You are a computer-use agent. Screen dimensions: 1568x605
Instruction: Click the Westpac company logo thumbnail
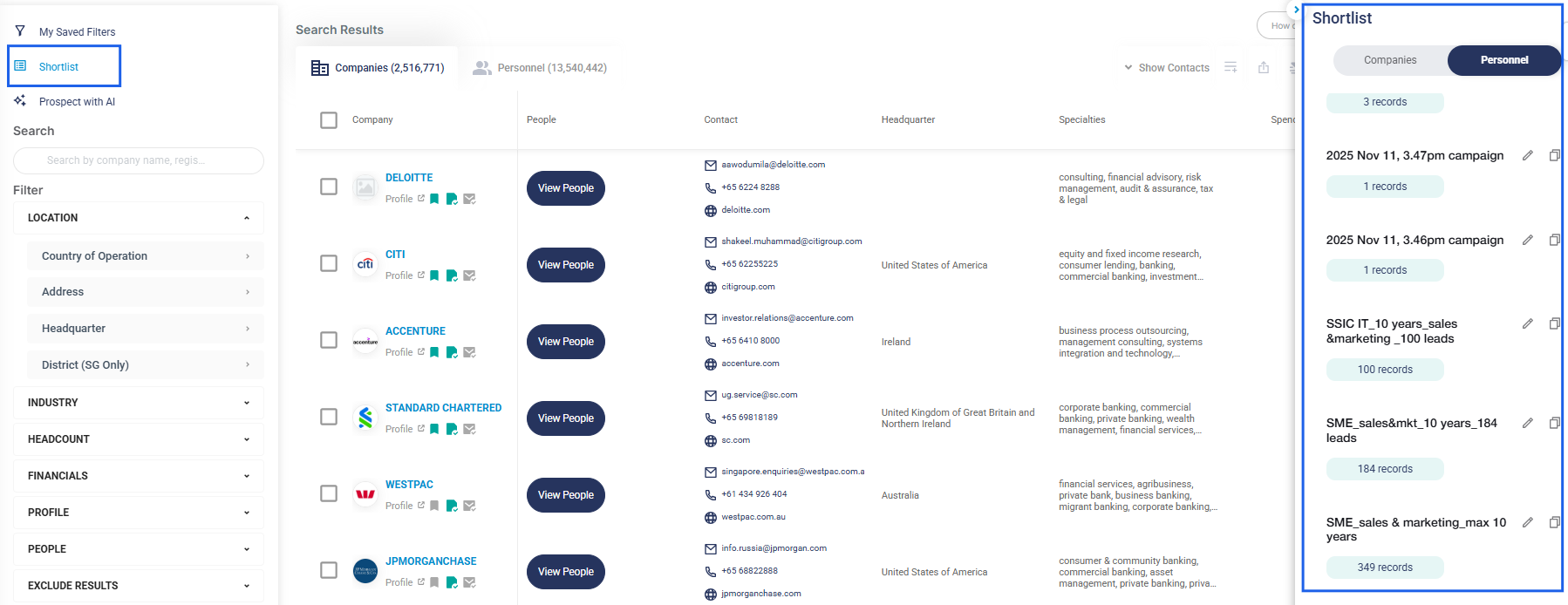365,494
